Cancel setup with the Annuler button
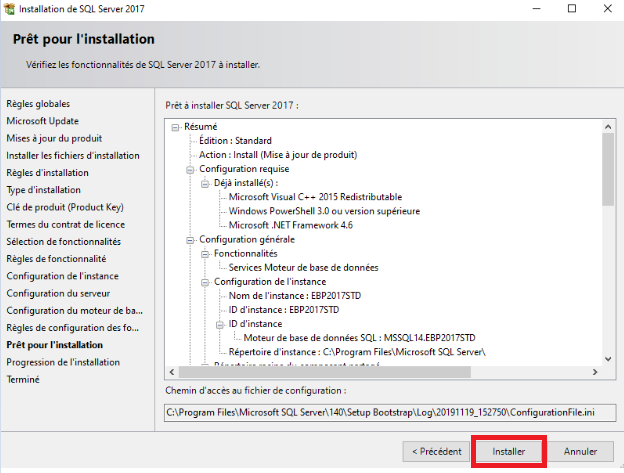This screenshot has width=624, height=473. pyautogui.click(x=580, y=452)
